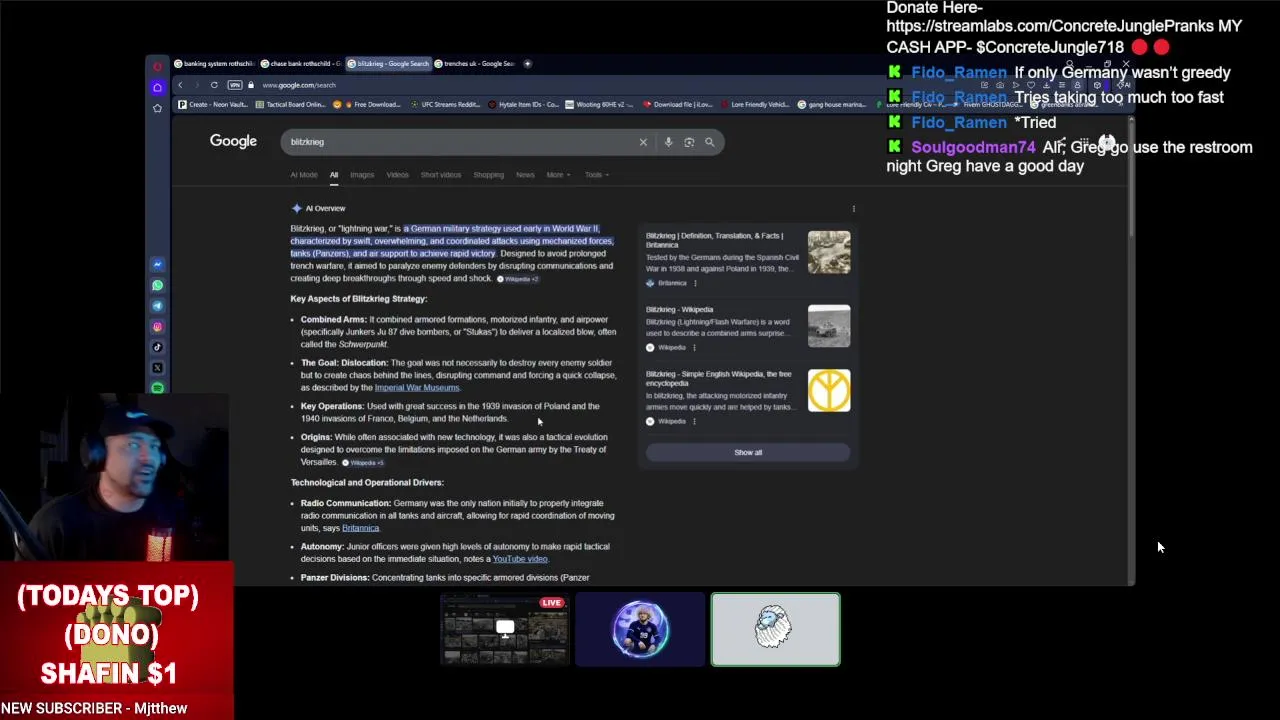Image resolution: width=1280 pixels, height=720 pixels.
Task: Start a voice search with the microphone icon
Action: 668,142
